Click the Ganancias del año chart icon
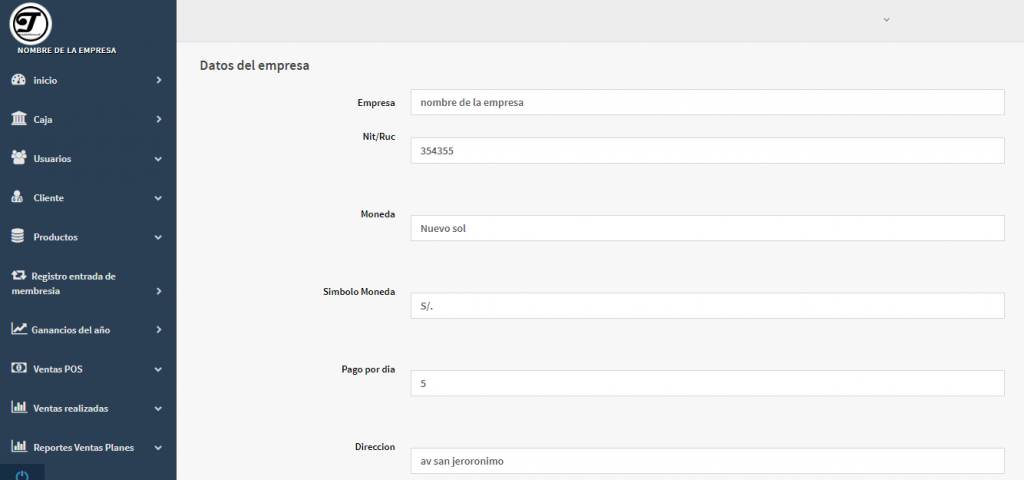 pyautogui.click(x=18, y=329)
